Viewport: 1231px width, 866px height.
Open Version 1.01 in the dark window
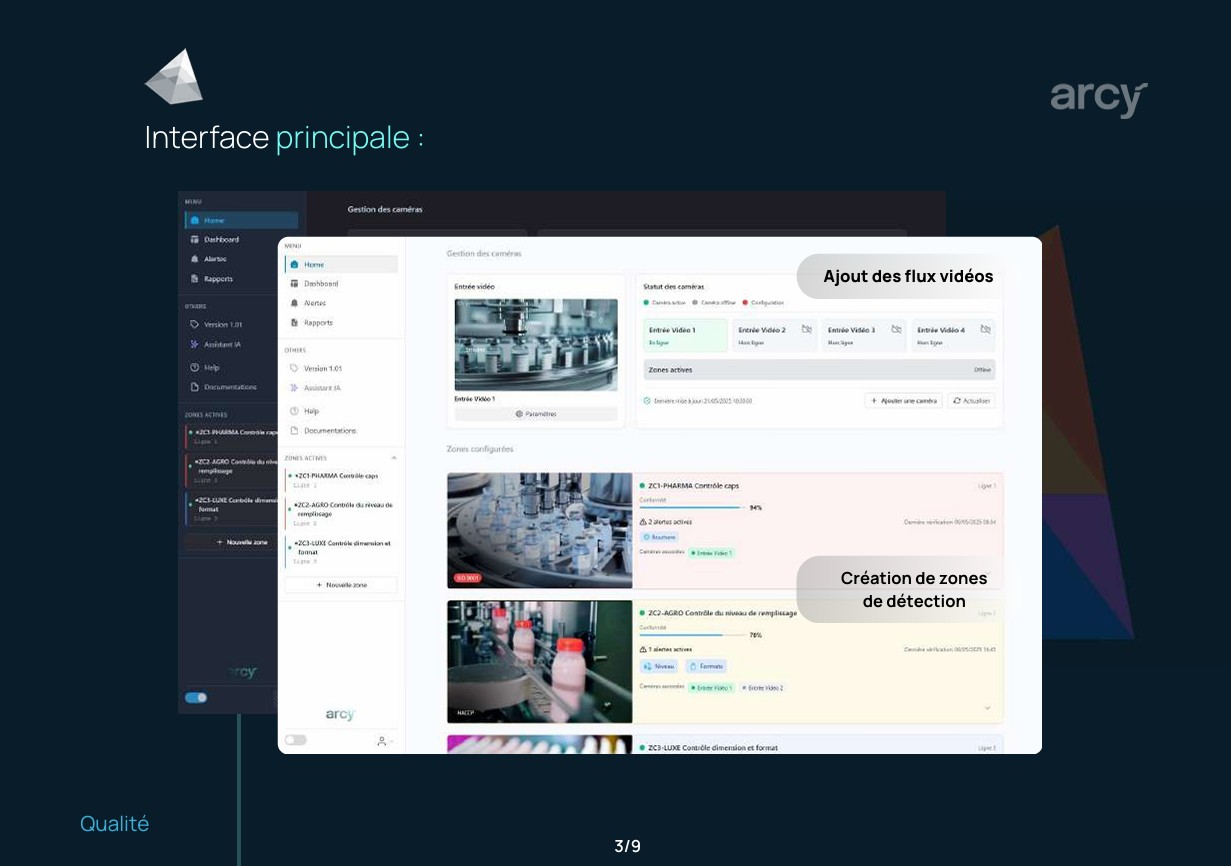tap(223, 325)
